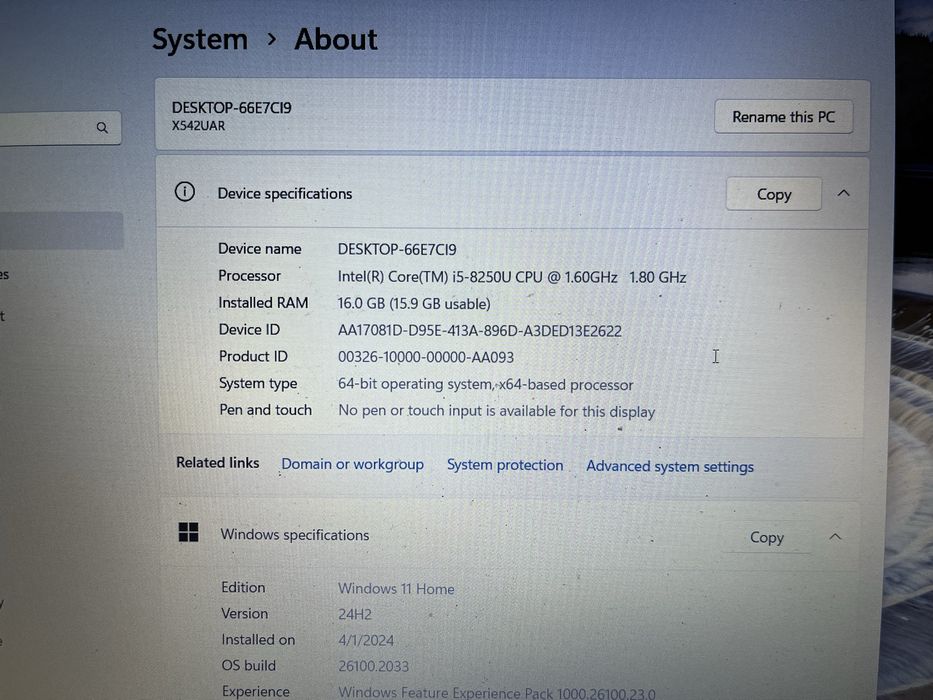Viewport: 933px width, 700px height.
Task: Click the Device specifications info icon
Action: 185,192
